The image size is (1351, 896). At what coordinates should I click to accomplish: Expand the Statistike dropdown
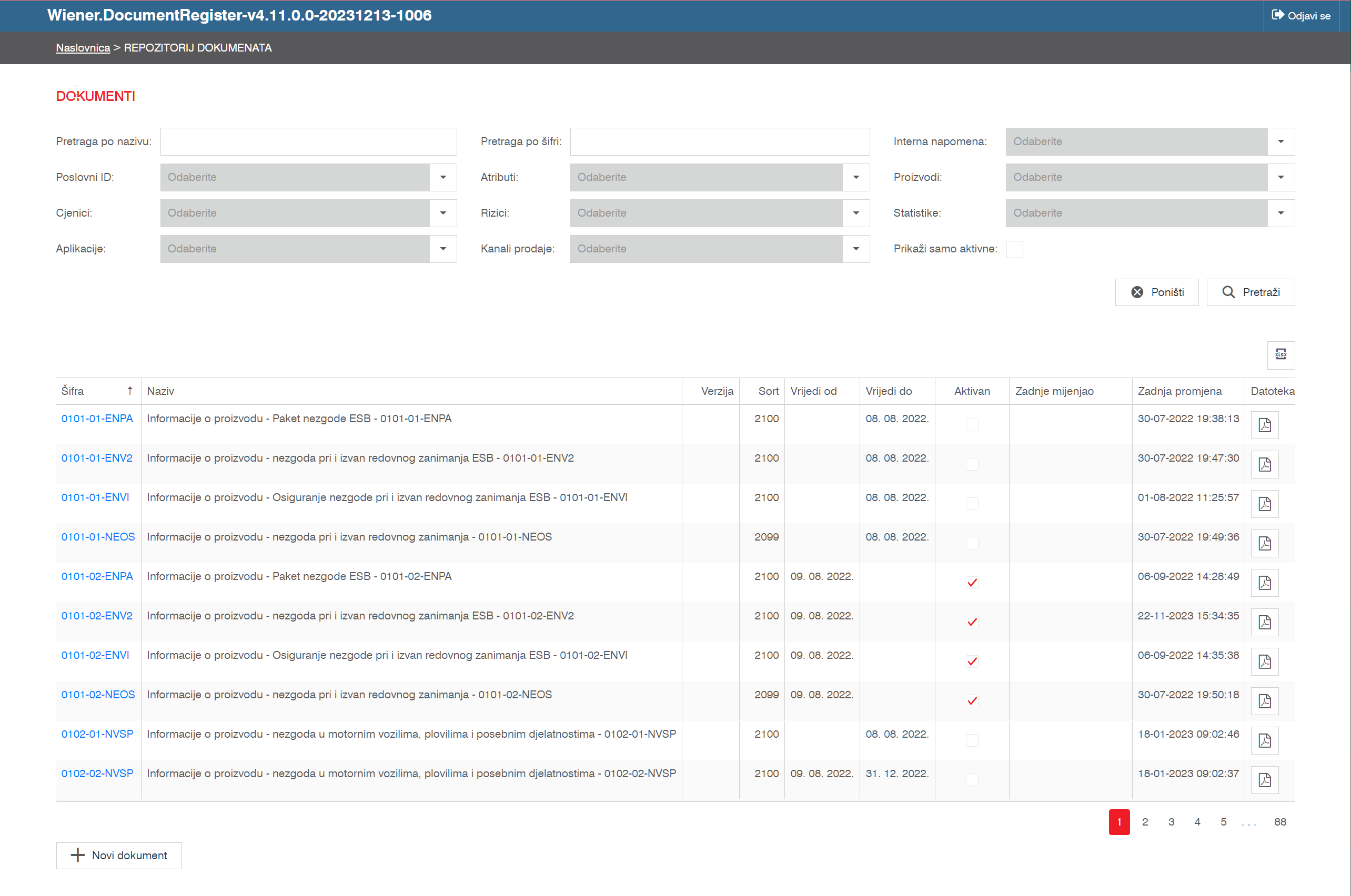click(x=1281, y=212)
